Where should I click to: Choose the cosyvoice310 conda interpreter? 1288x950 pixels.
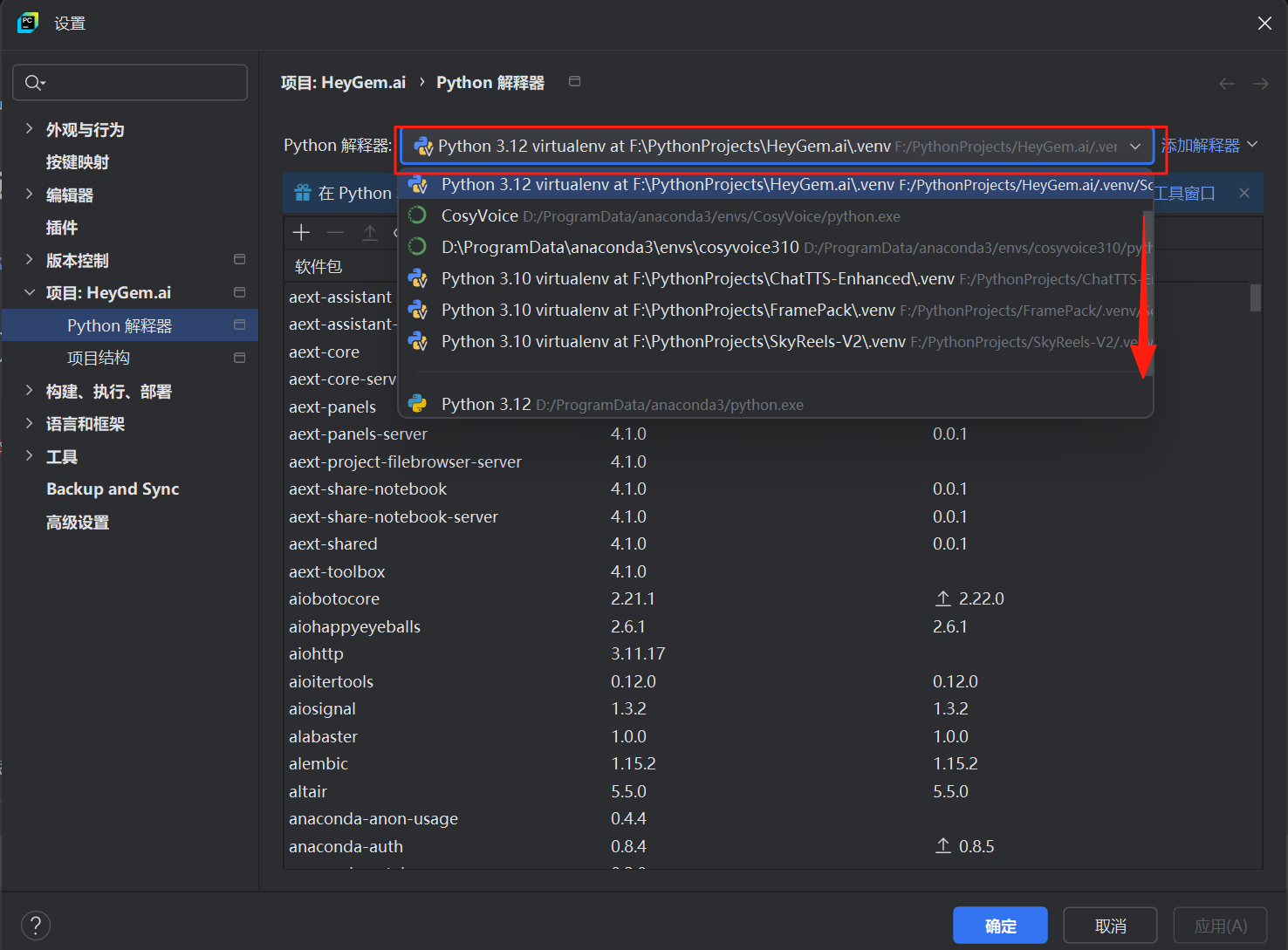(x=775, y=247)
